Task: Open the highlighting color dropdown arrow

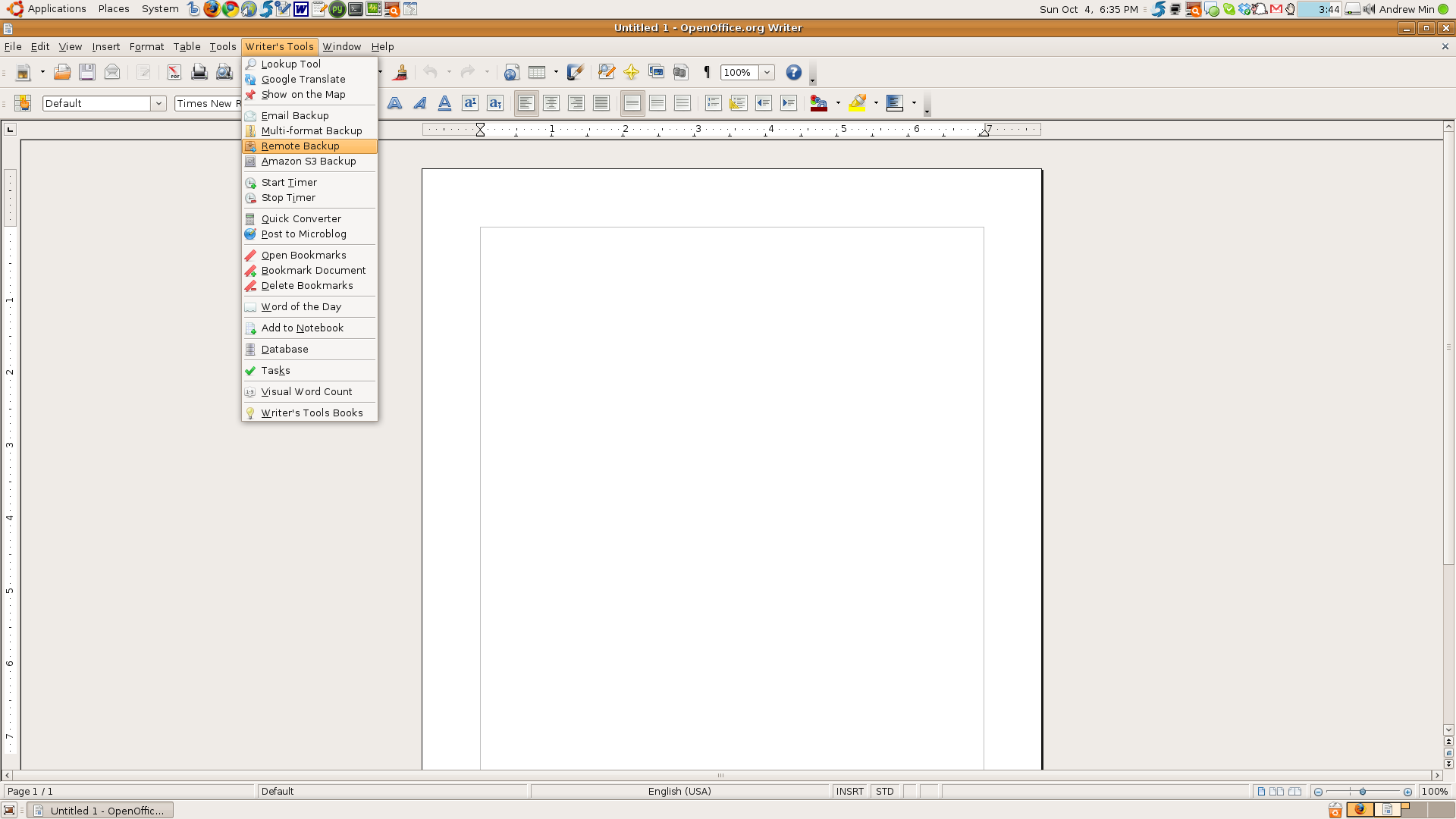Action: (876, 103)
